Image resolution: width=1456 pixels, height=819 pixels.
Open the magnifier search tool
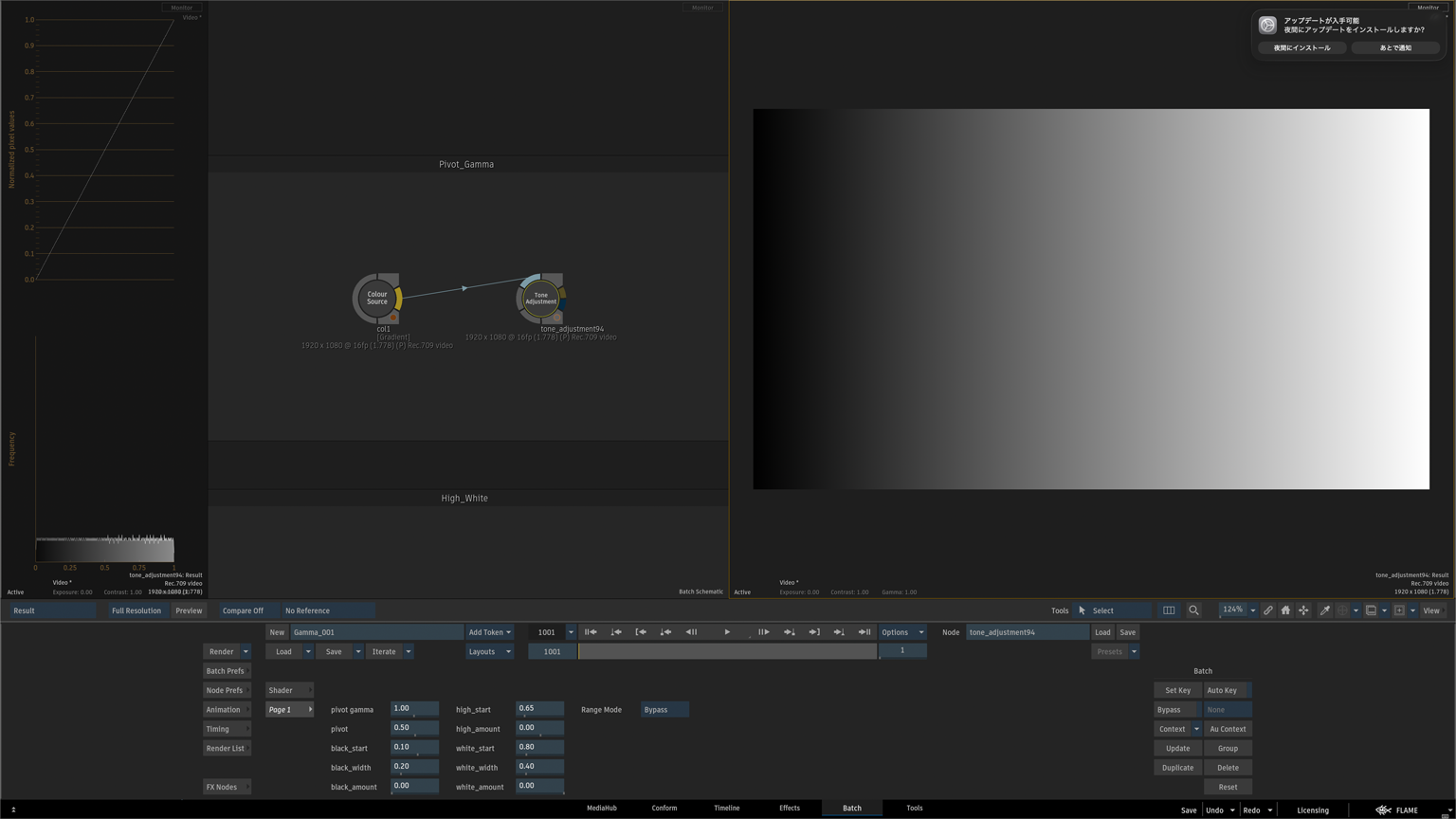tap(1193, 610)
